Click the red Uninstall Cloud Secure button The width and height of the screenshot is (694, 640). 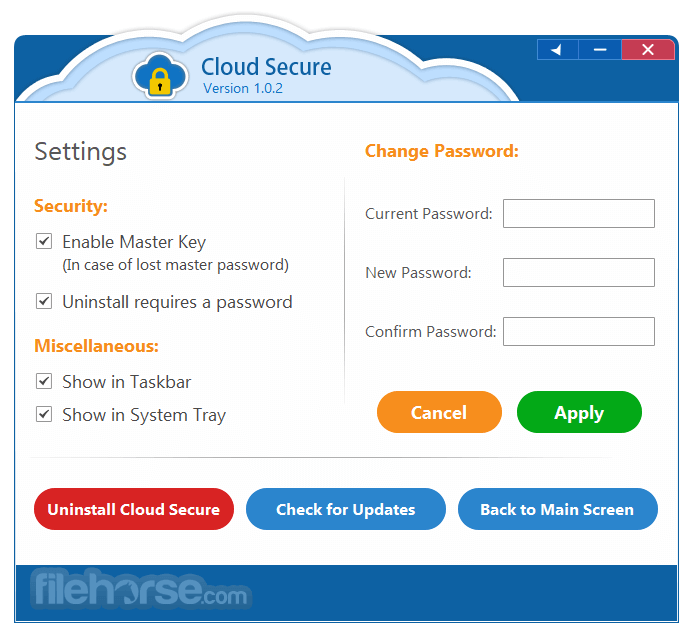[134, 509]
